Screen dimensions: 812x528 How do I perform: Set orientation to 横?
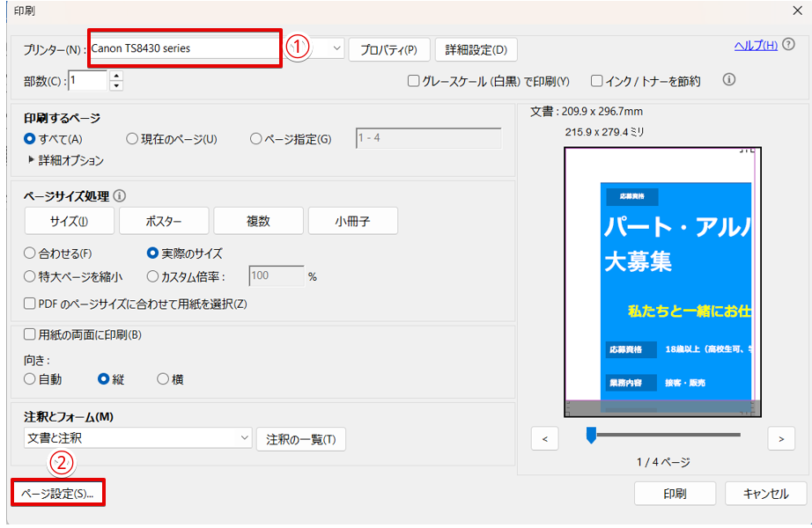[x=163, y=379]
